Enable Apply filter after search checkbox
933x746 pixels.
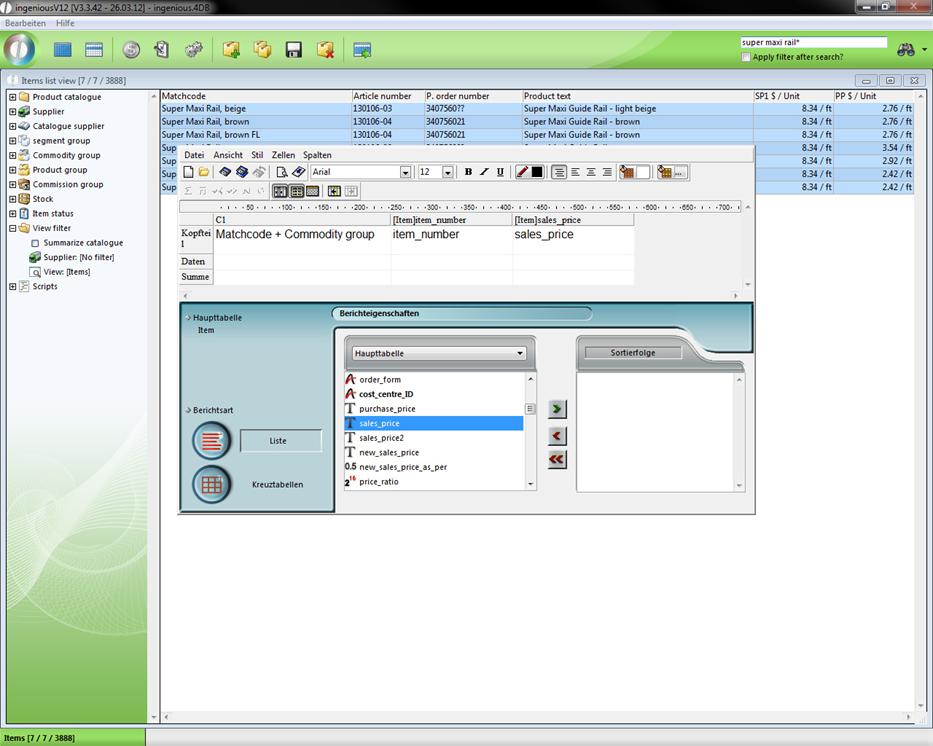click(746, 57)
